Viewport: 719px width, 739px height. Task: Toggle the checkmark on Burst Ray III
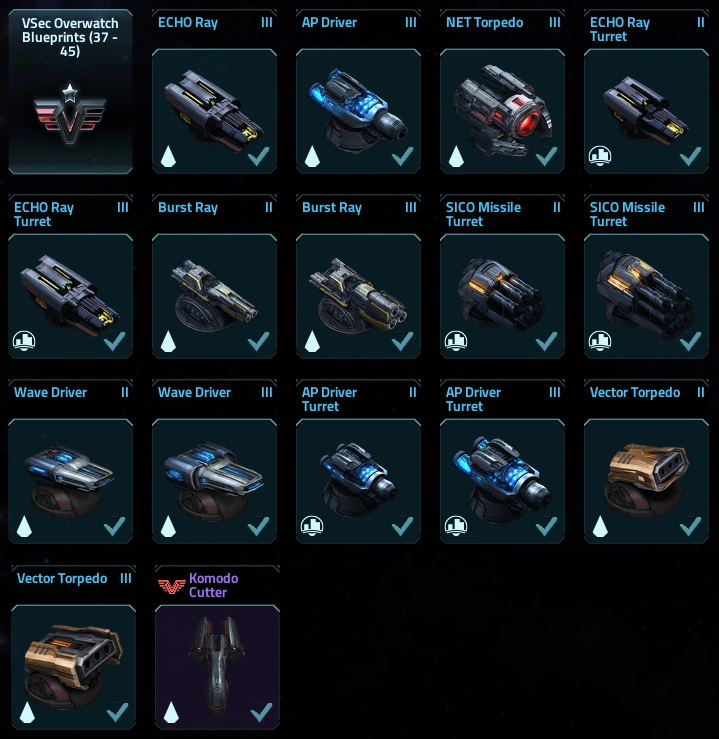(x=402, y=341)
